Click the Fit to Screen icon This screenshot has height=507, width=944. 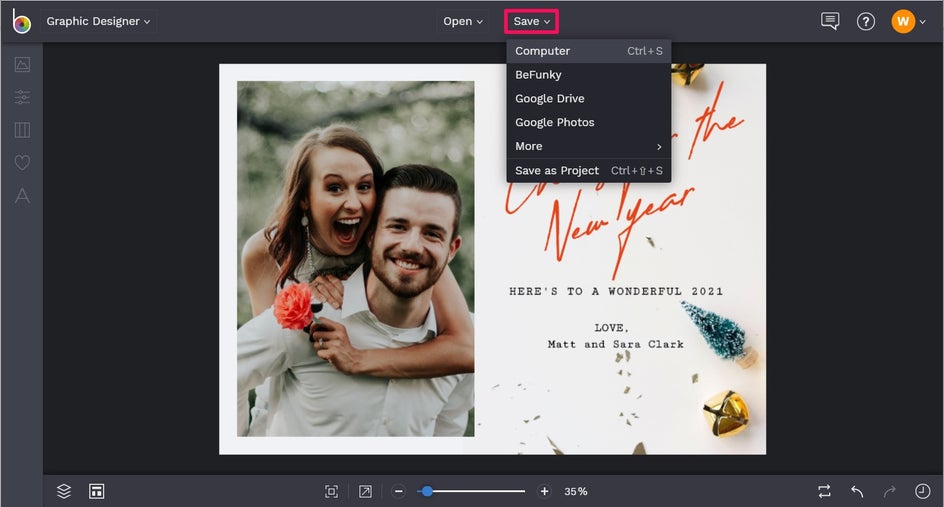(331, 491)
